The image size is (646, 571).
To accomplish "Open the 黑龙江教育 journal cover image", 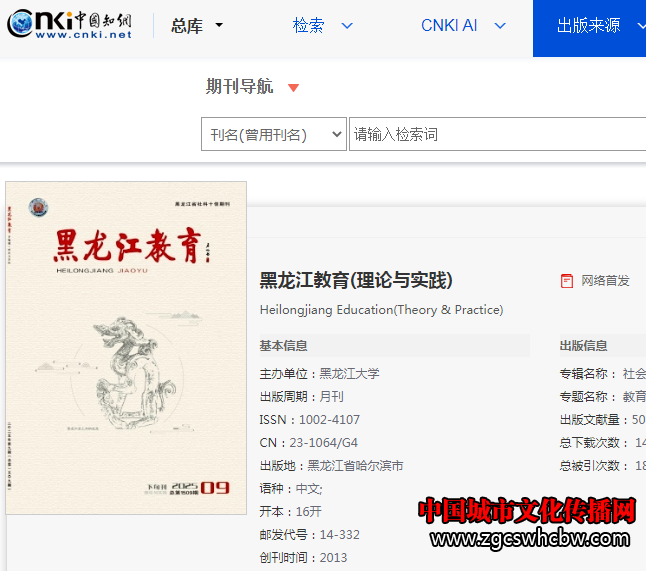I will 126,347.
